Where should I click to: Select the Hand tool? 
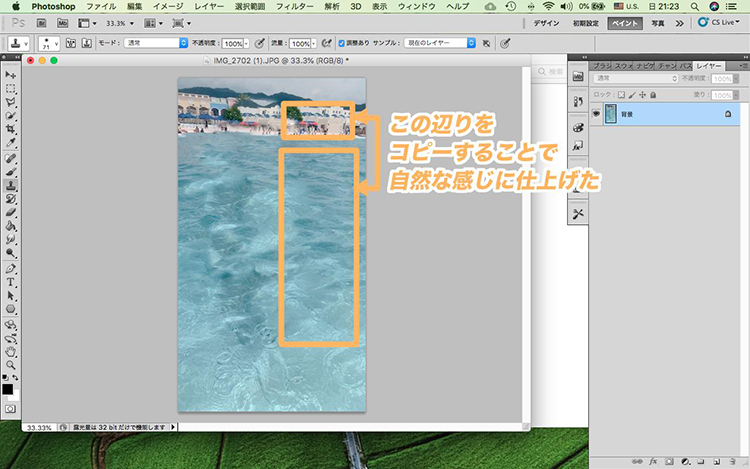[x=11, y=352]
